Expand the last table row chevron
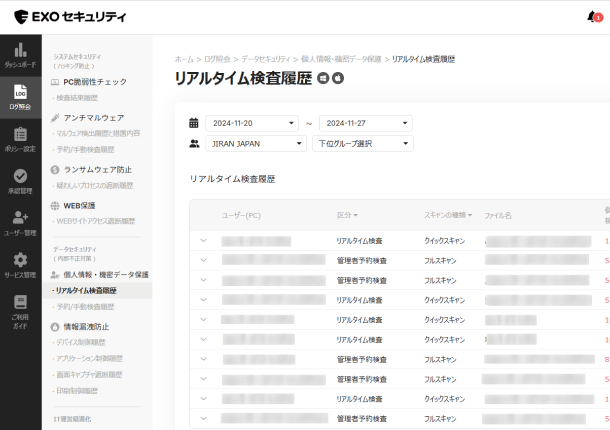 click(x=203, y=418)
